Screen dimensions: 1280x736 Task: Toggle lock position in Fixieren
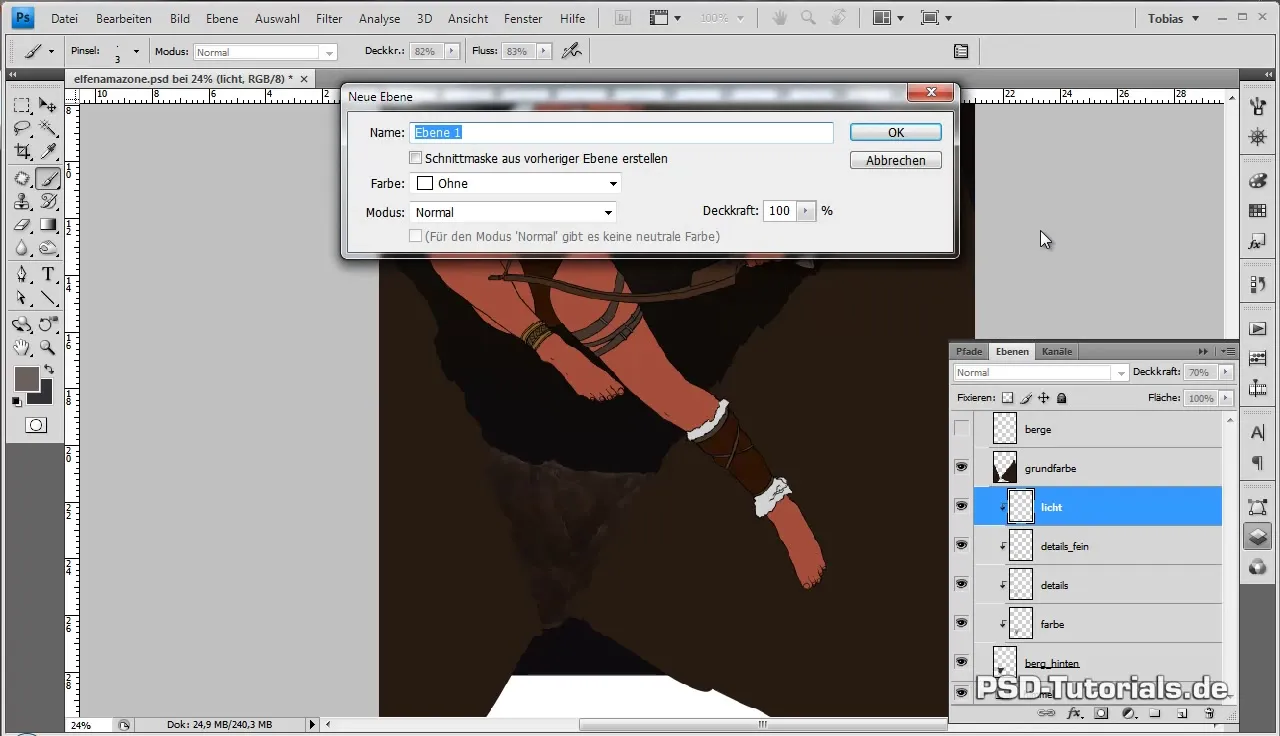pos(1043,398)
